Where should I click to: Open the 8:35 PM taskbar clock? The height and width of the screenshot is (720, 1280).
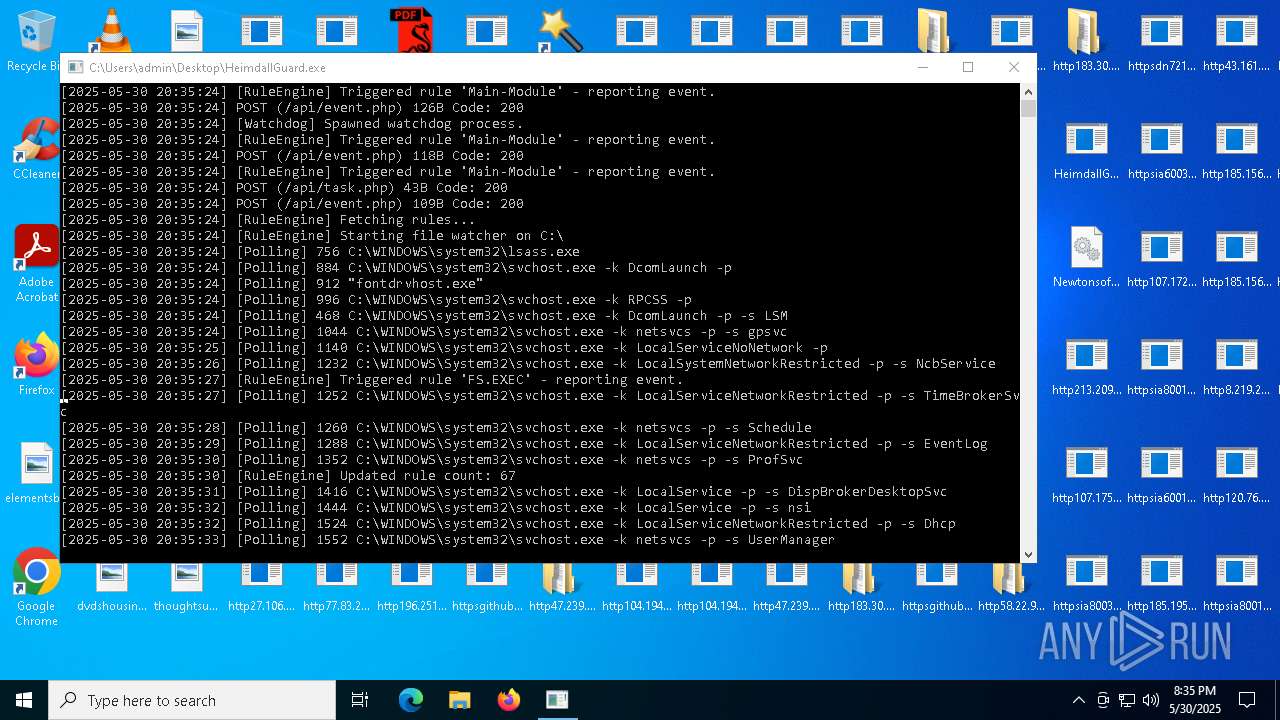[x=1195, y=700]
